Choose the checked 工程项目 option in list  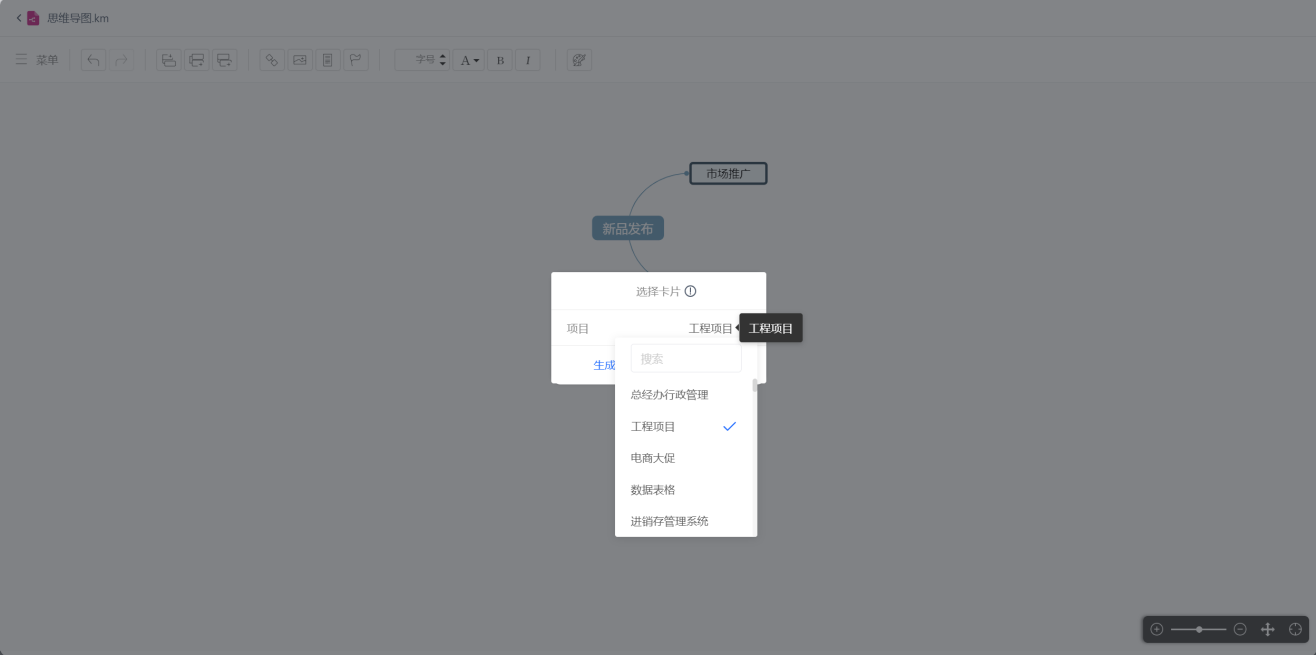click(684, 427)
